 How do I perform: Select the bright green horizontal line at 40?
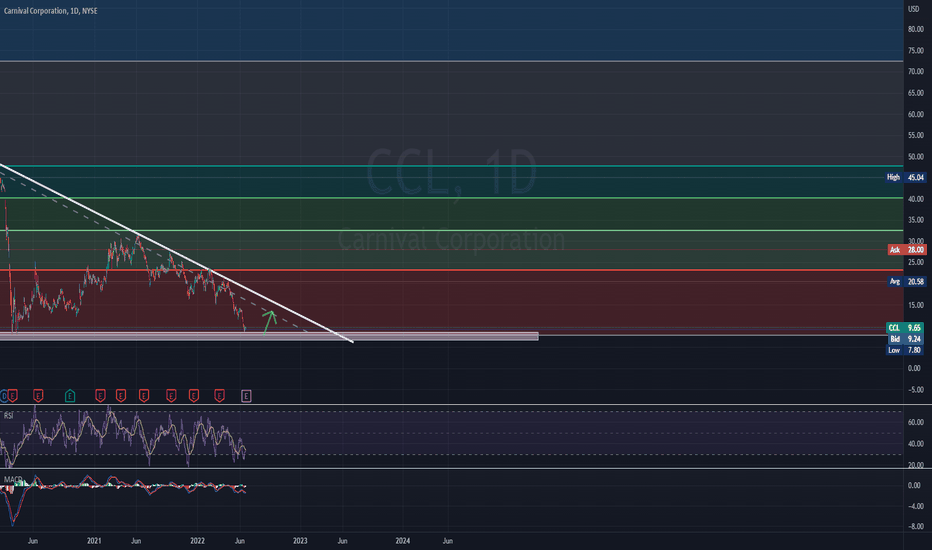452,198
